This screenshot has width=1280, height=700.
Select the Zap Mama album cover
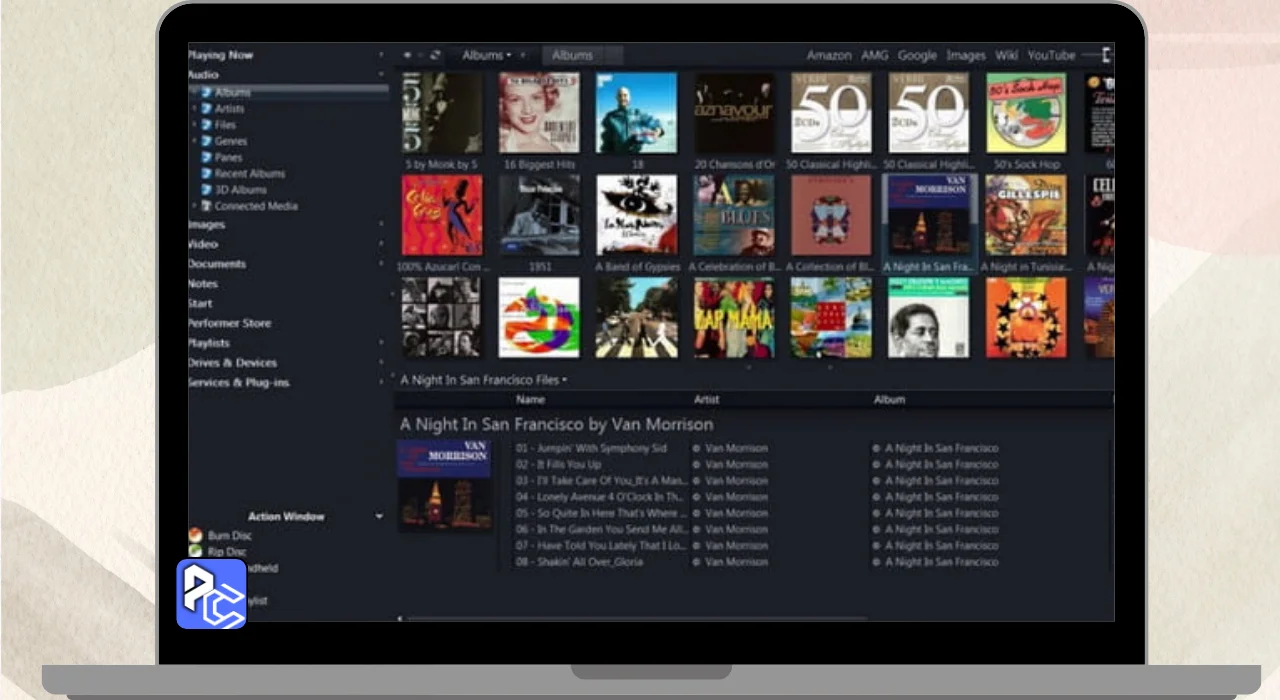pos(734,318)
